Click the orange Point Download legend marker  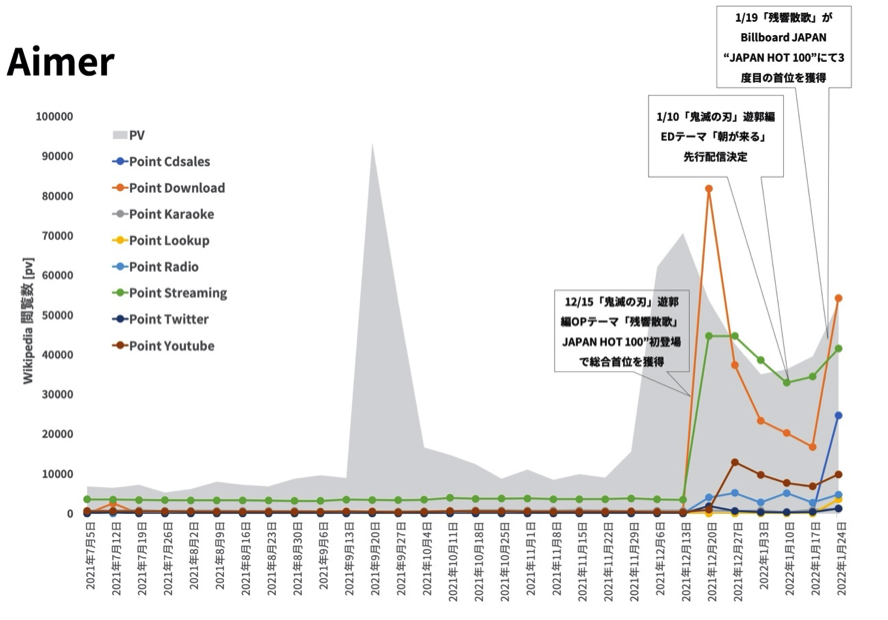pyautogui.click(x=119, y=188)
